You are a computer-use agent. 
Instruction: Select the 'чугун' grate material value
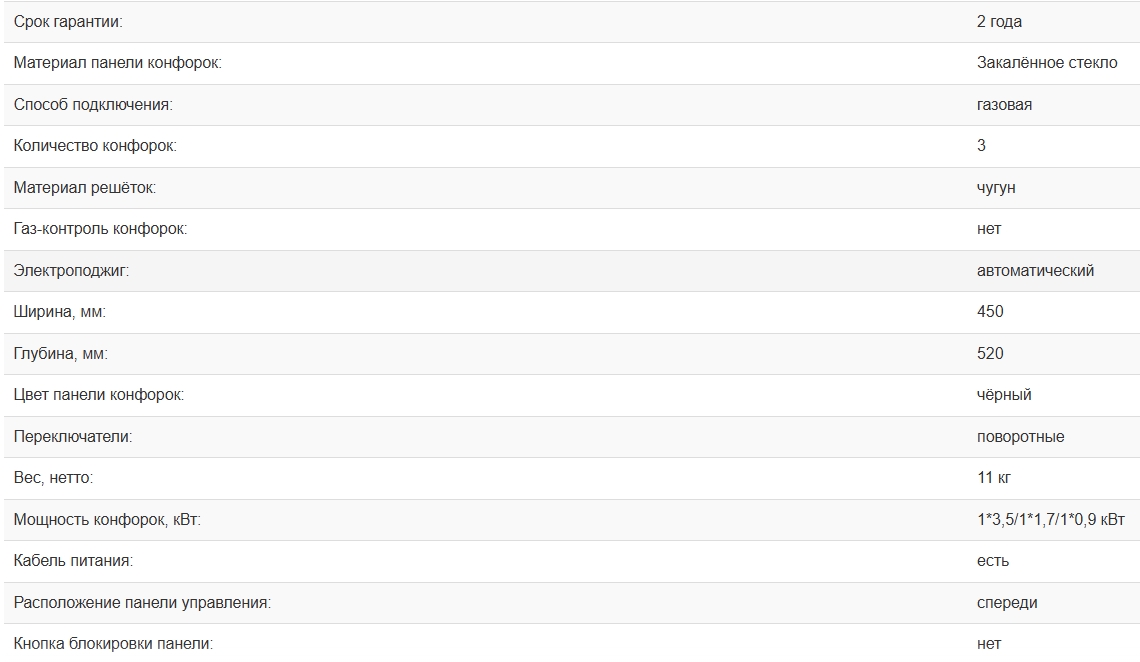[x=996, y=187]
